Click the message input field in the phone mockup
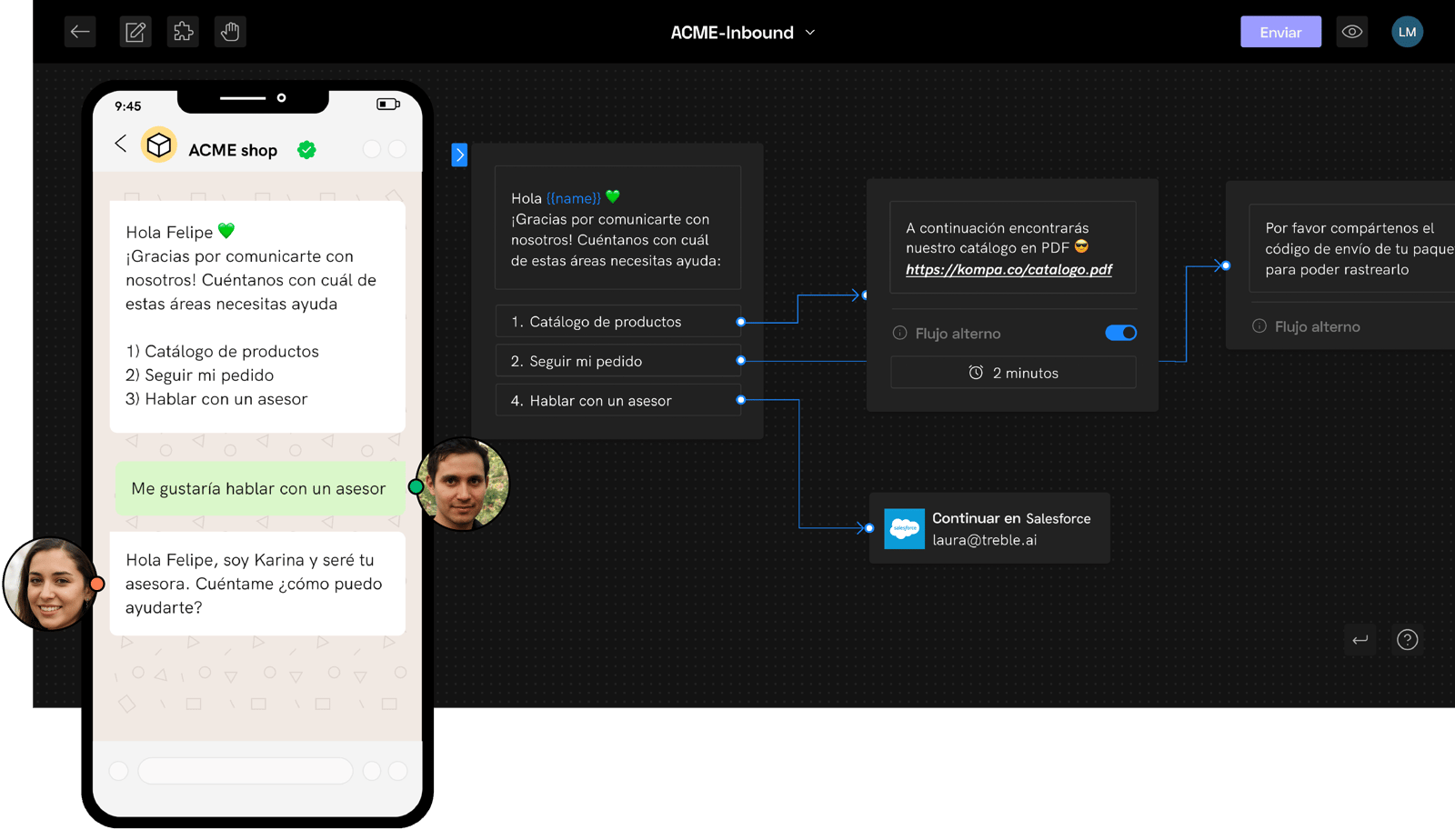The height and width of the screenshot is (840, 1455). point(245,770)
